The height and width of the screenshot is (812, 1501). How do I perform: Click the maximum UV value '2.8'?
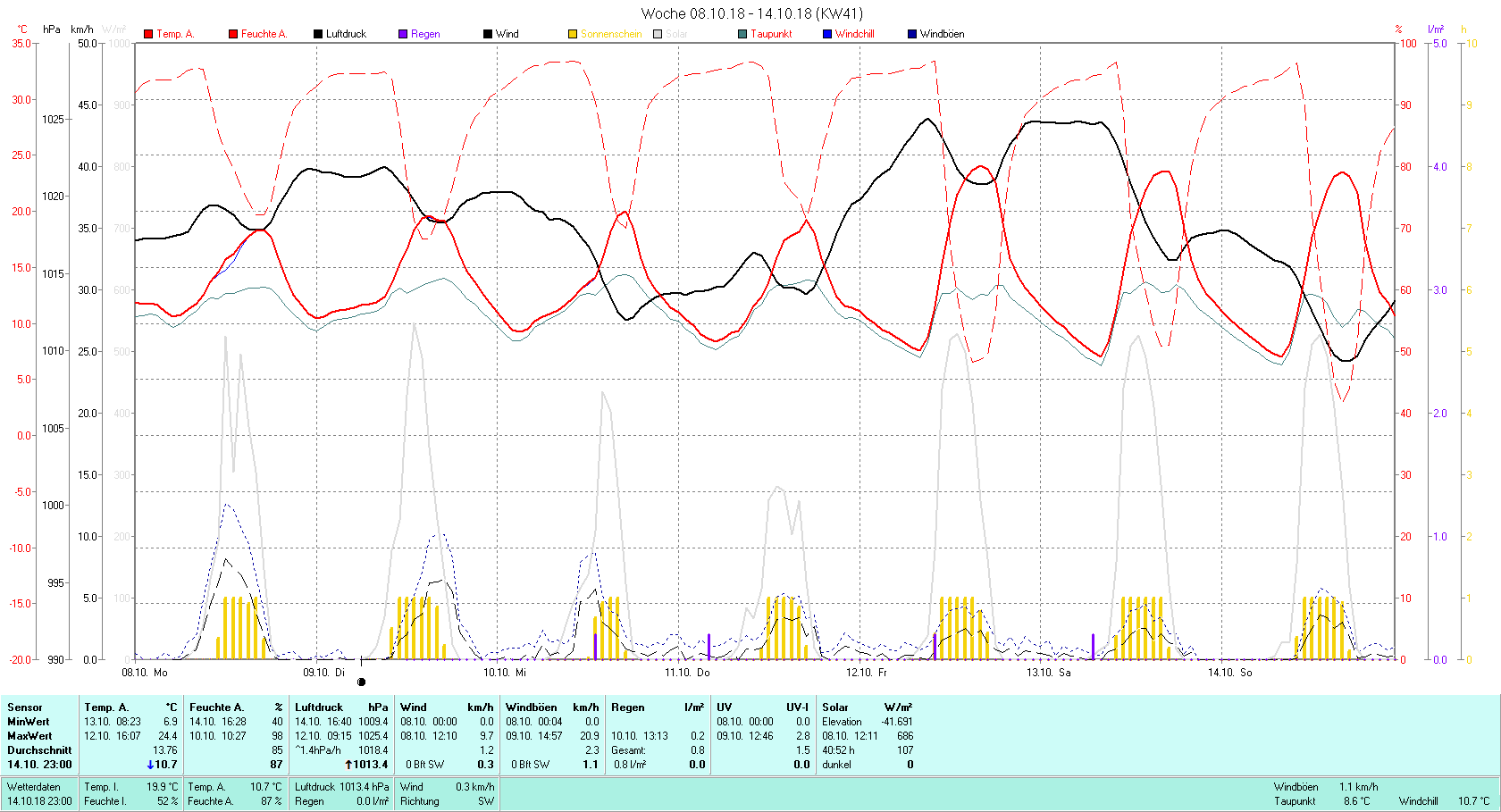[802, 736]
